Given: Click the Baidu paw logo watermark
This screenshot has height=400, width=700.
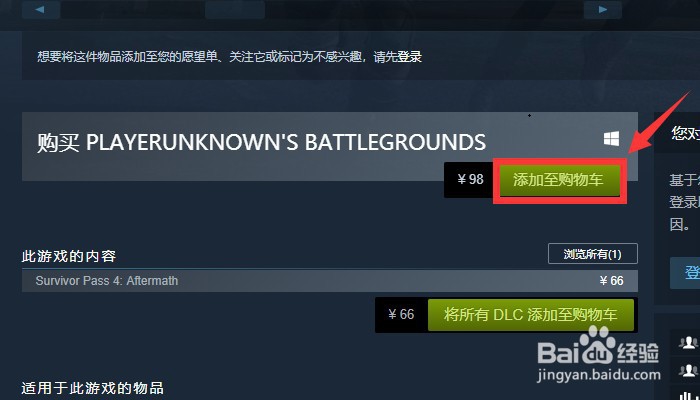Looking at the screenshot, I should pyautogui.click(x=598, y=344).
